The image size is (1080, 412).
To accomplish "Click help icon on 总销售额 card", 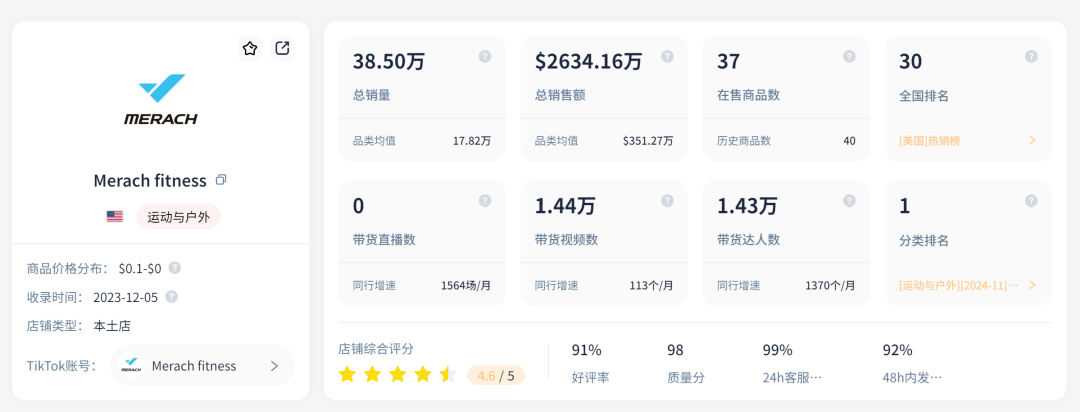I will click(x=667, y=57).
